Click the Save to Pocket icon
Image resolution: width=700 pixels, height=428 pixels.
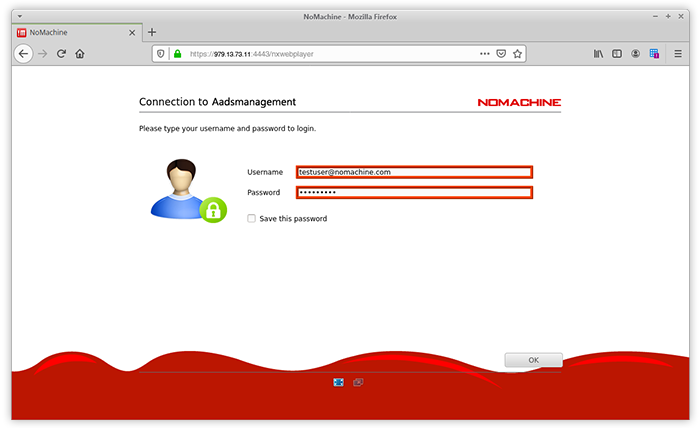point(501,54)
